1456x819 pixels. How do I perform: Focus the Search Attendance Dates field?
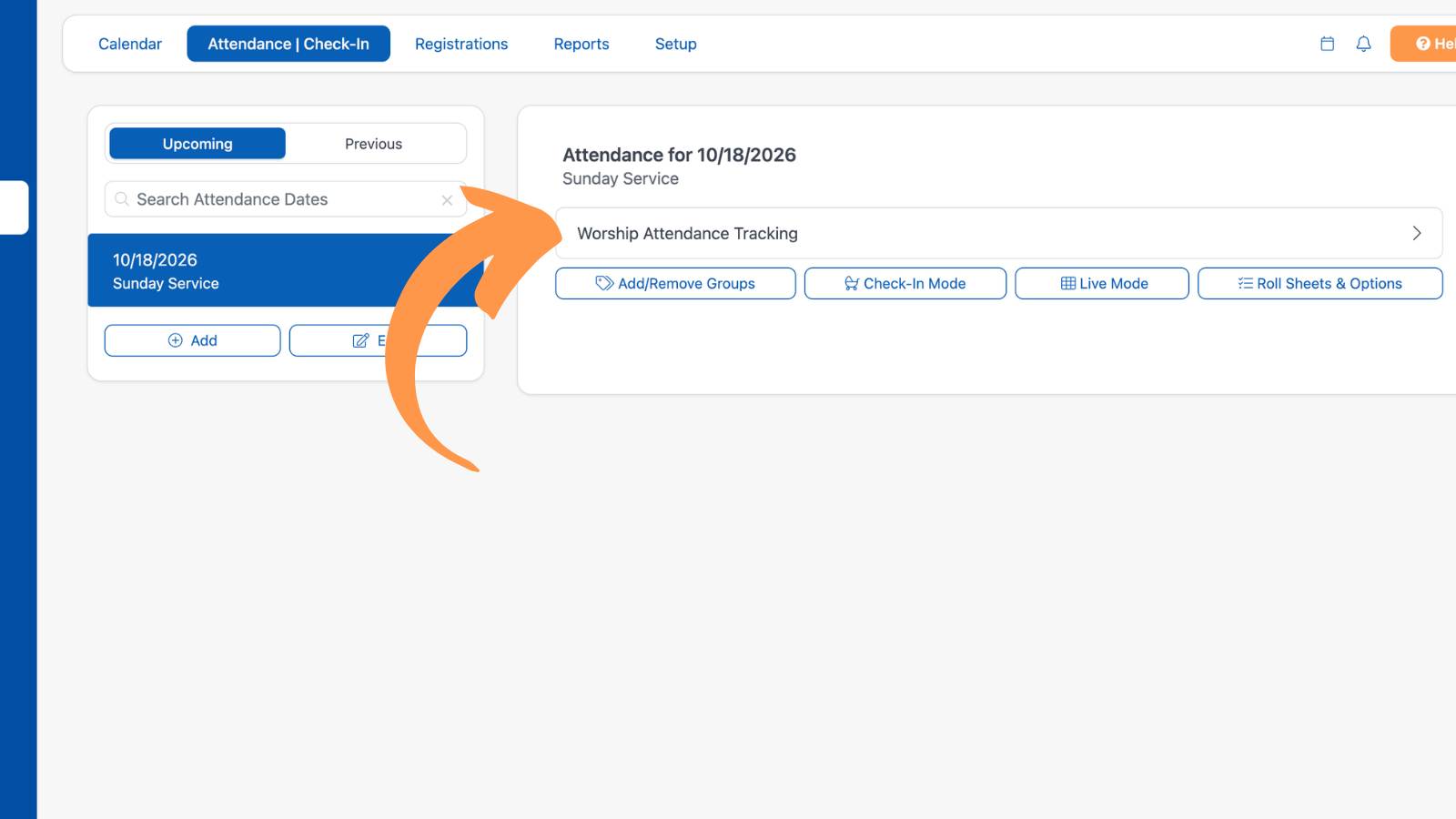coord(285,199)
